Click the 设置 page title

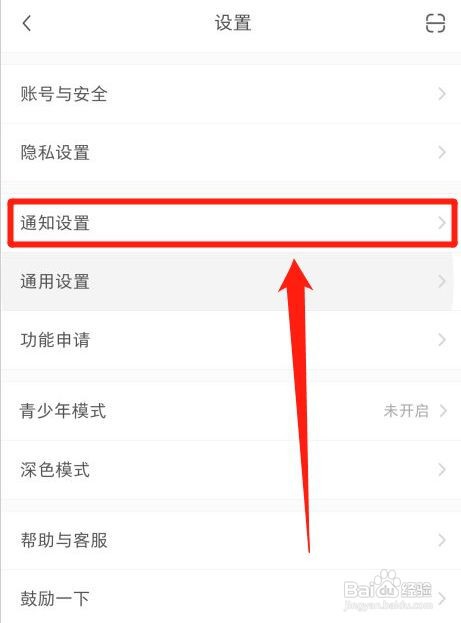click(x=233, y=23)
